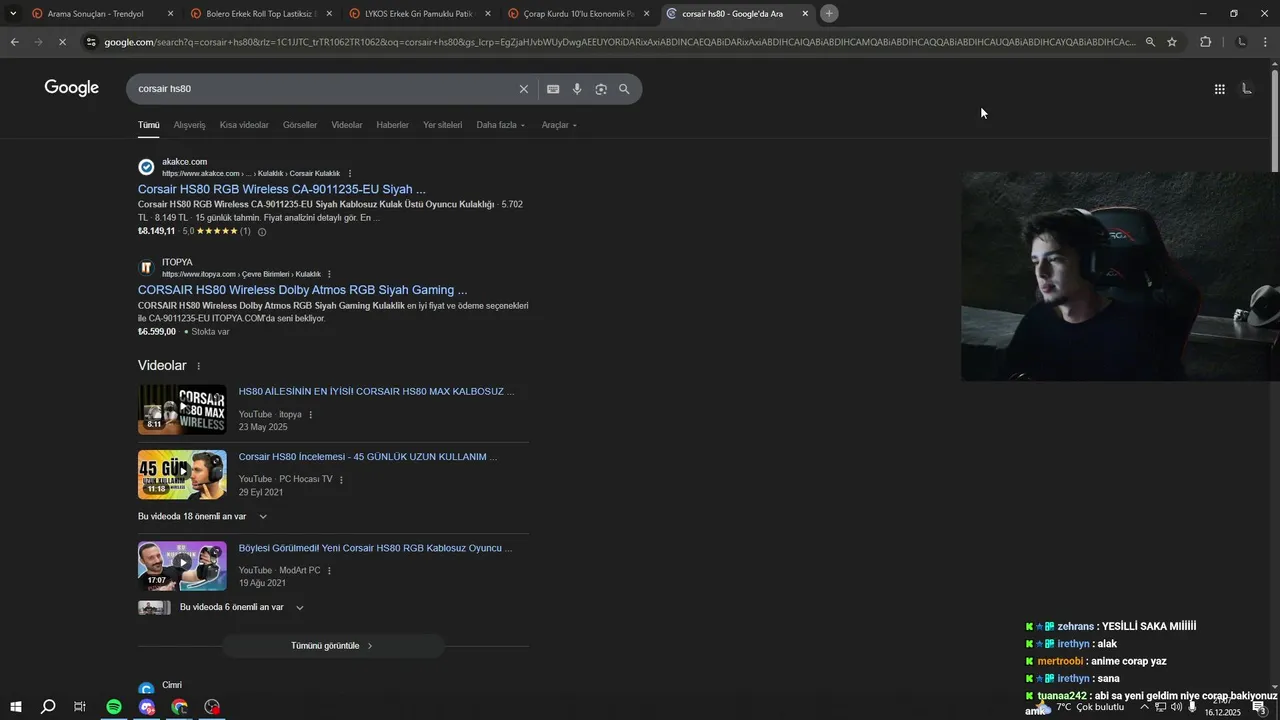Screen dimensions: 1280x720
Task: Open options for the Itopya YouTube video
Action: (x=310, y=414)
